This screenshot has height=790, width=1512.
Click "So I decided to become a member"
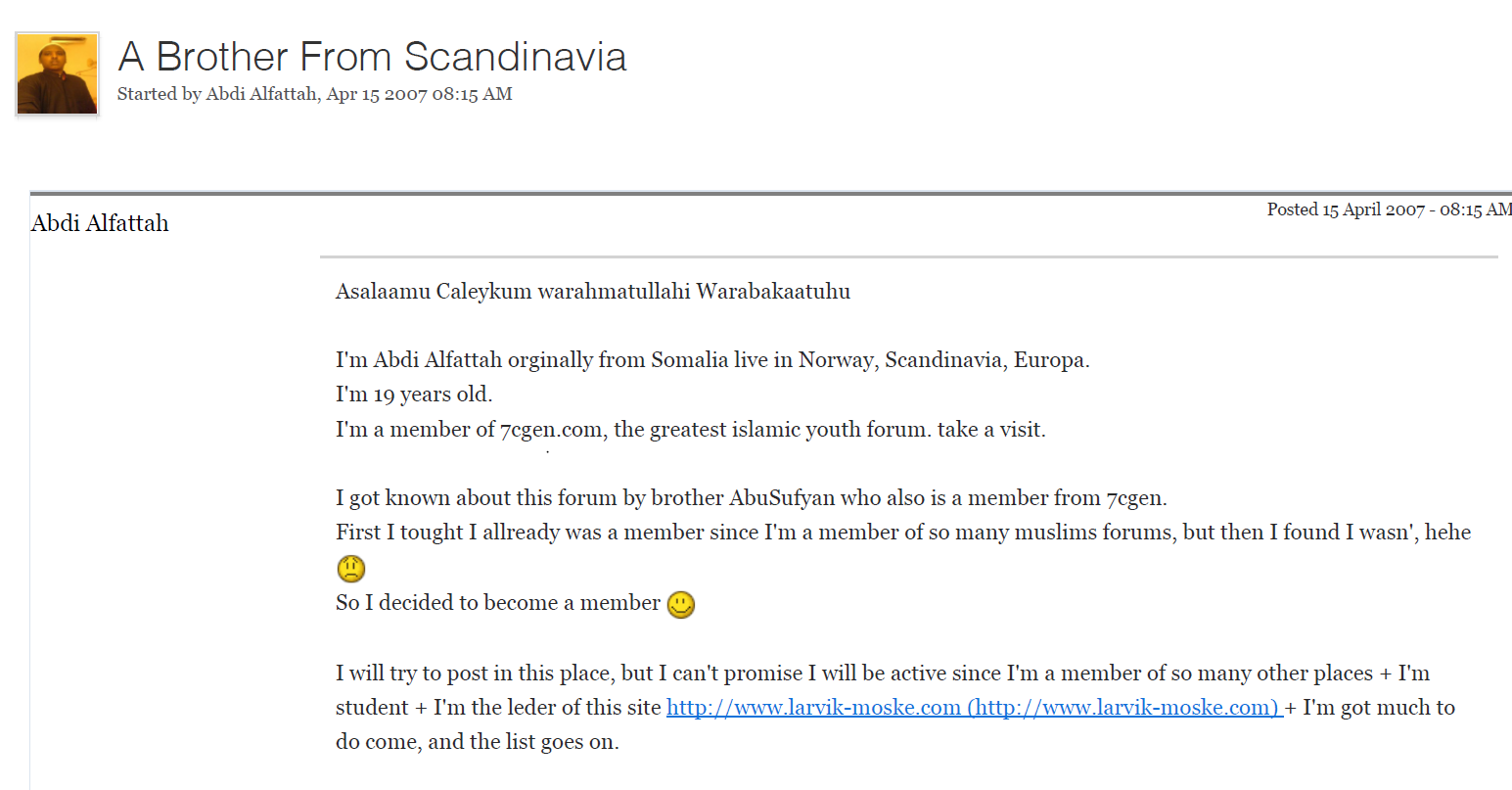pos(497,603)
